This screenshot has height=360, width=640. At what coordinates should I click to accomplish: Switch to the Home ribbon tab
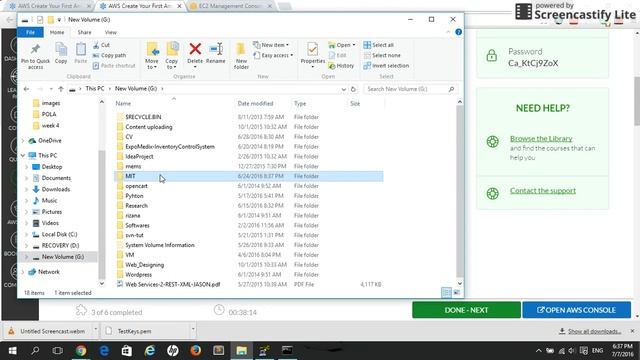point(57,32)
